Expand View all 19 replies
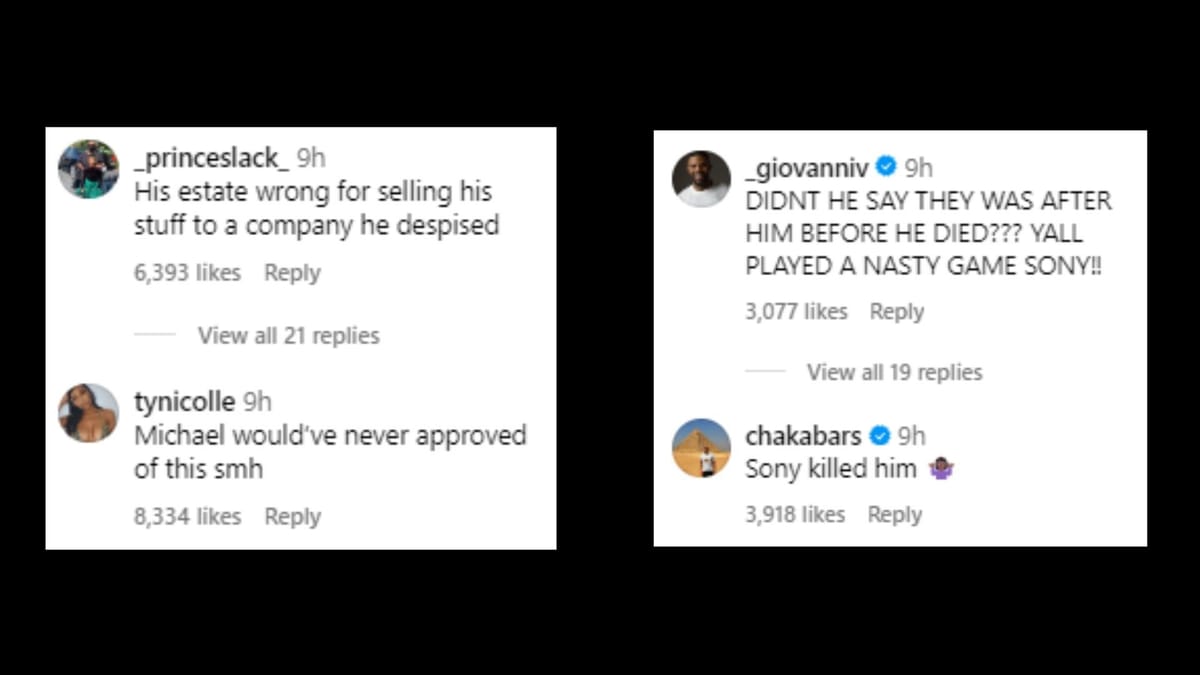The width and height of the screenshot is (1200, 675). 894,372
